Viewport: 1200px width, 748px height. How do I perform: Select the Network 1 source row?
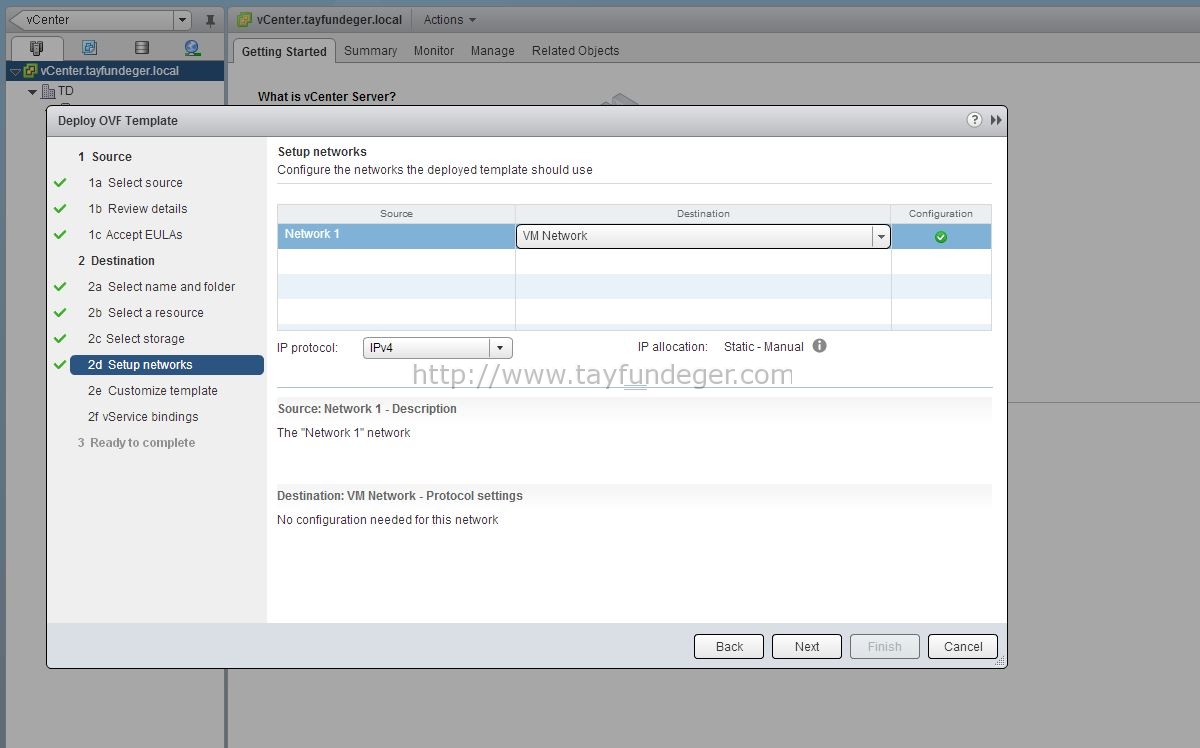(396, 236)
